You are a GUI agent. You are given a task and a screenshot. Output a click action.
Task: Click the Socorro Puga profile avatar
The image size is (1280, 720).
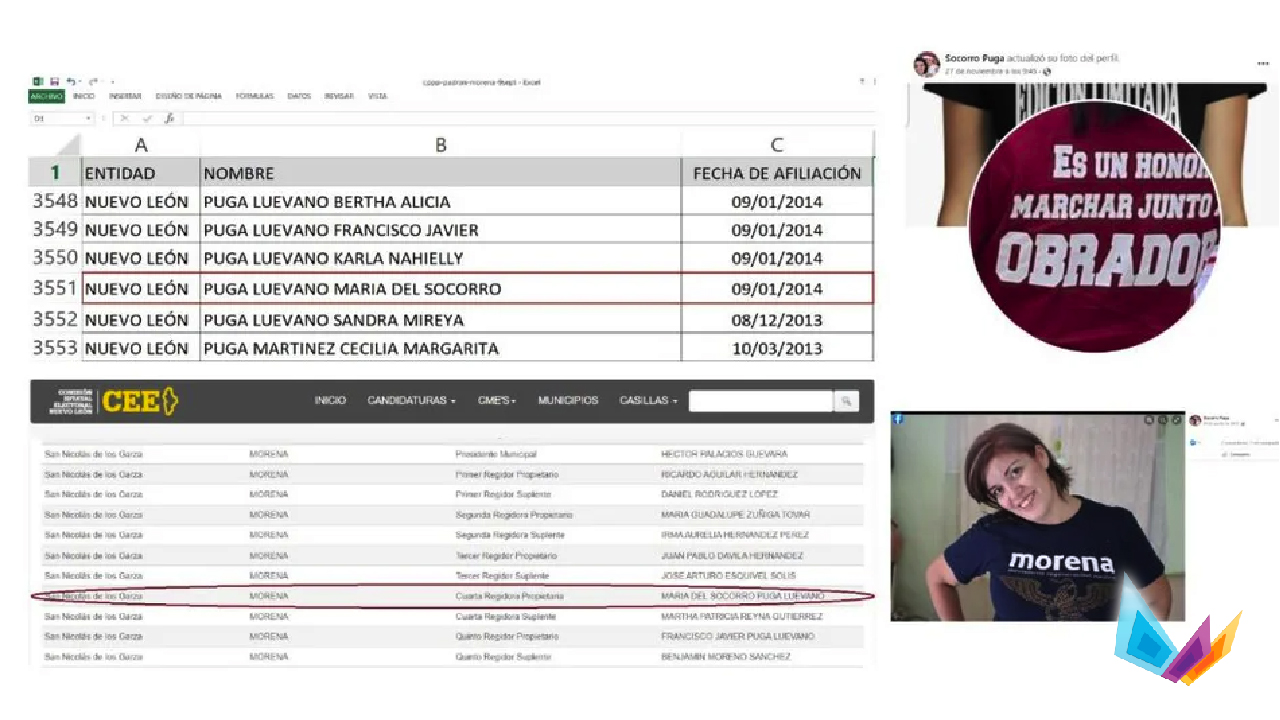pos(926,65)
